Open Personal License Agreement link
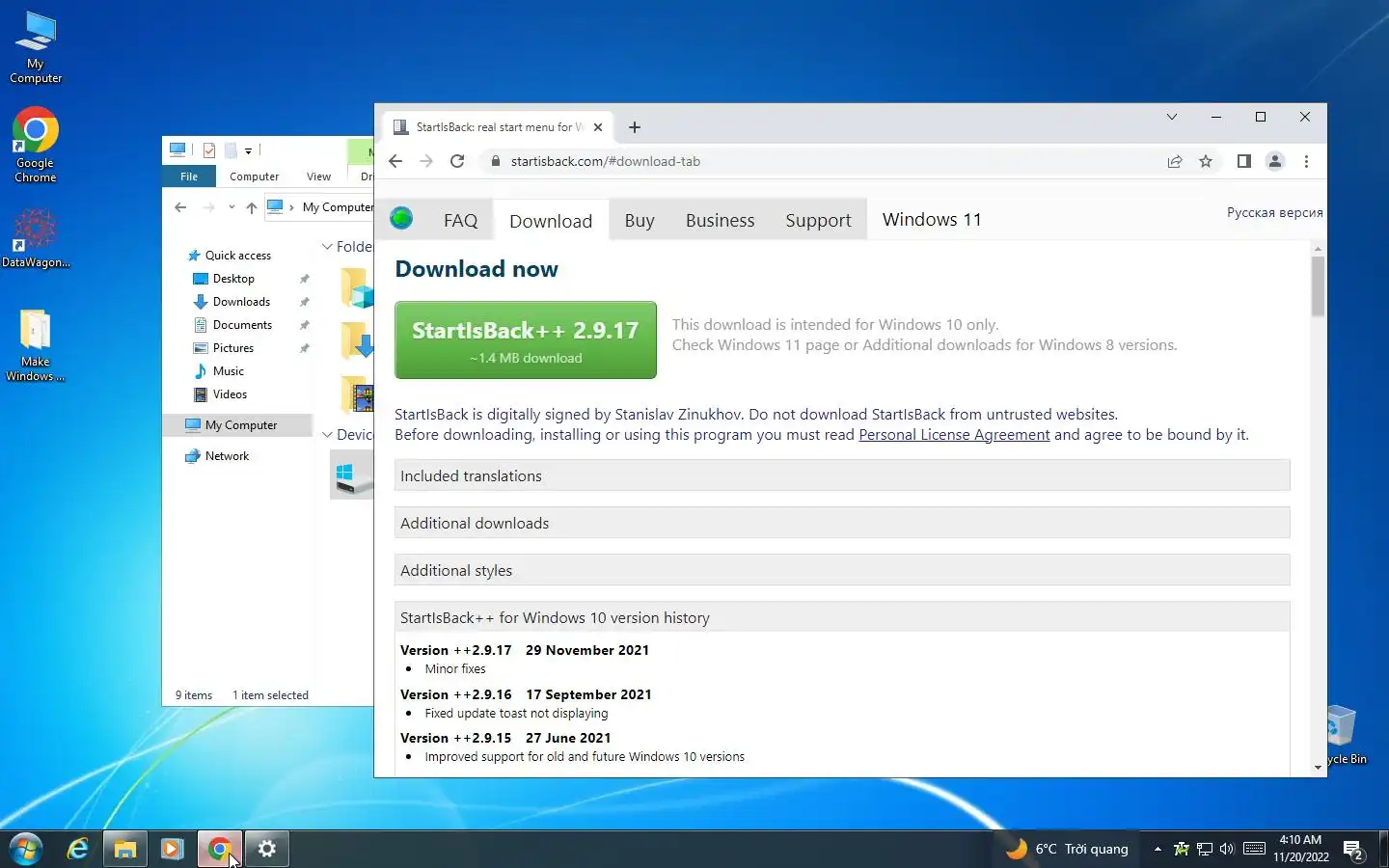The width and height of the screenshot is (1389, 868). pos(954,435)
